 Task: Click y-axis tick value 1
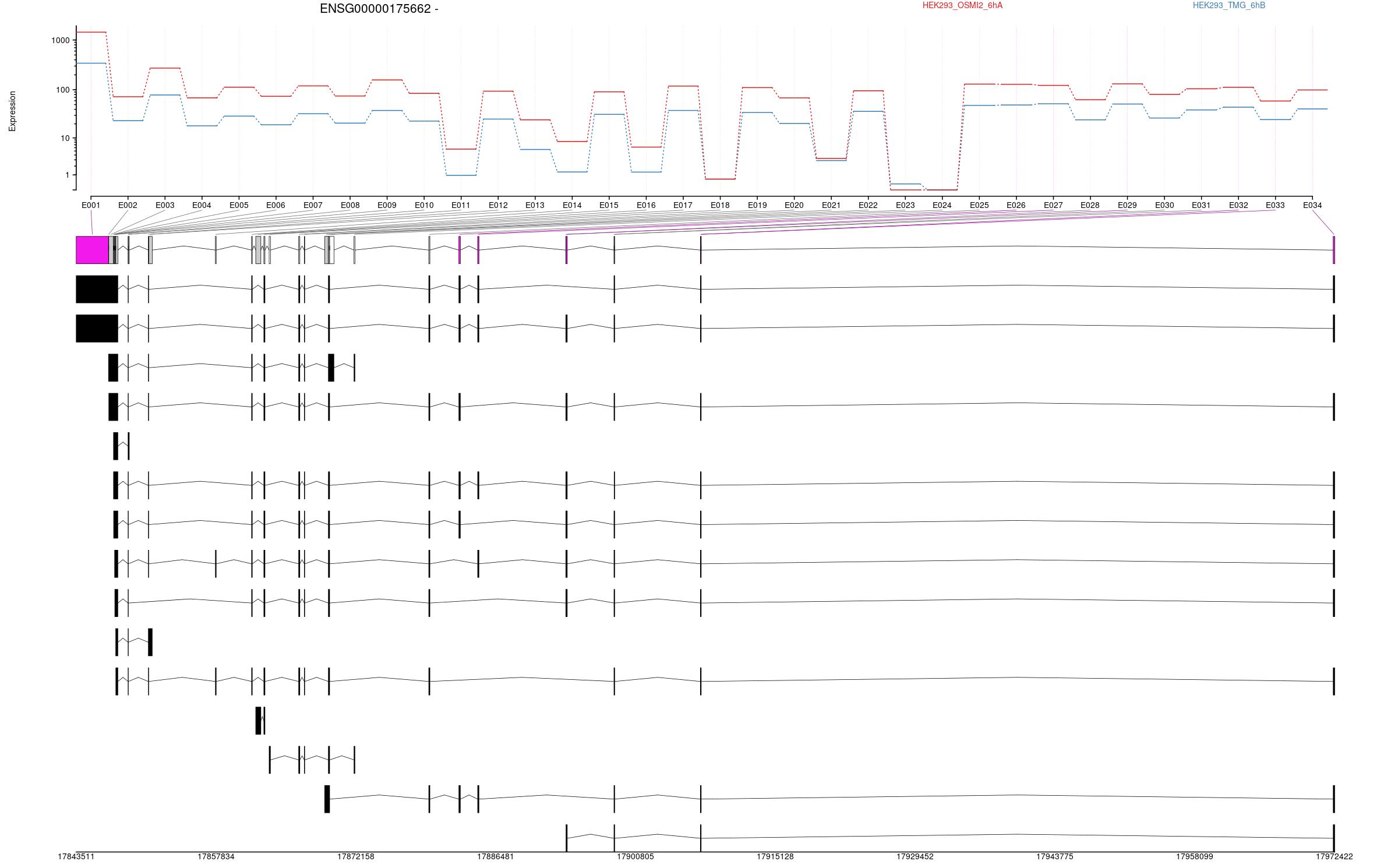pyautogui.click(x=68, y=175)
